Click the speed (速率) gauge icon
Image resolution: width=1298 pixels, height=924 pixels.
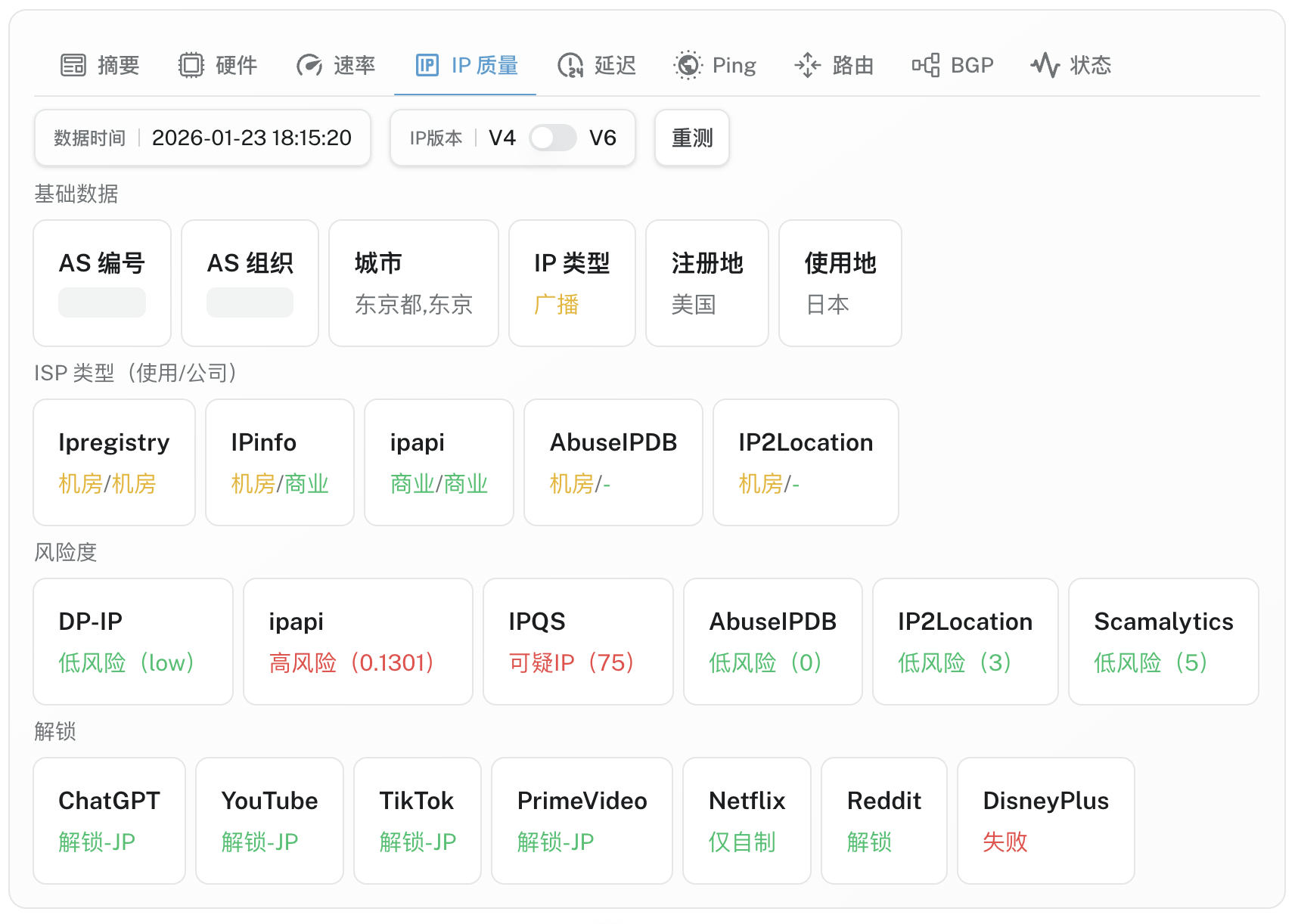click(x=309, y=66)
